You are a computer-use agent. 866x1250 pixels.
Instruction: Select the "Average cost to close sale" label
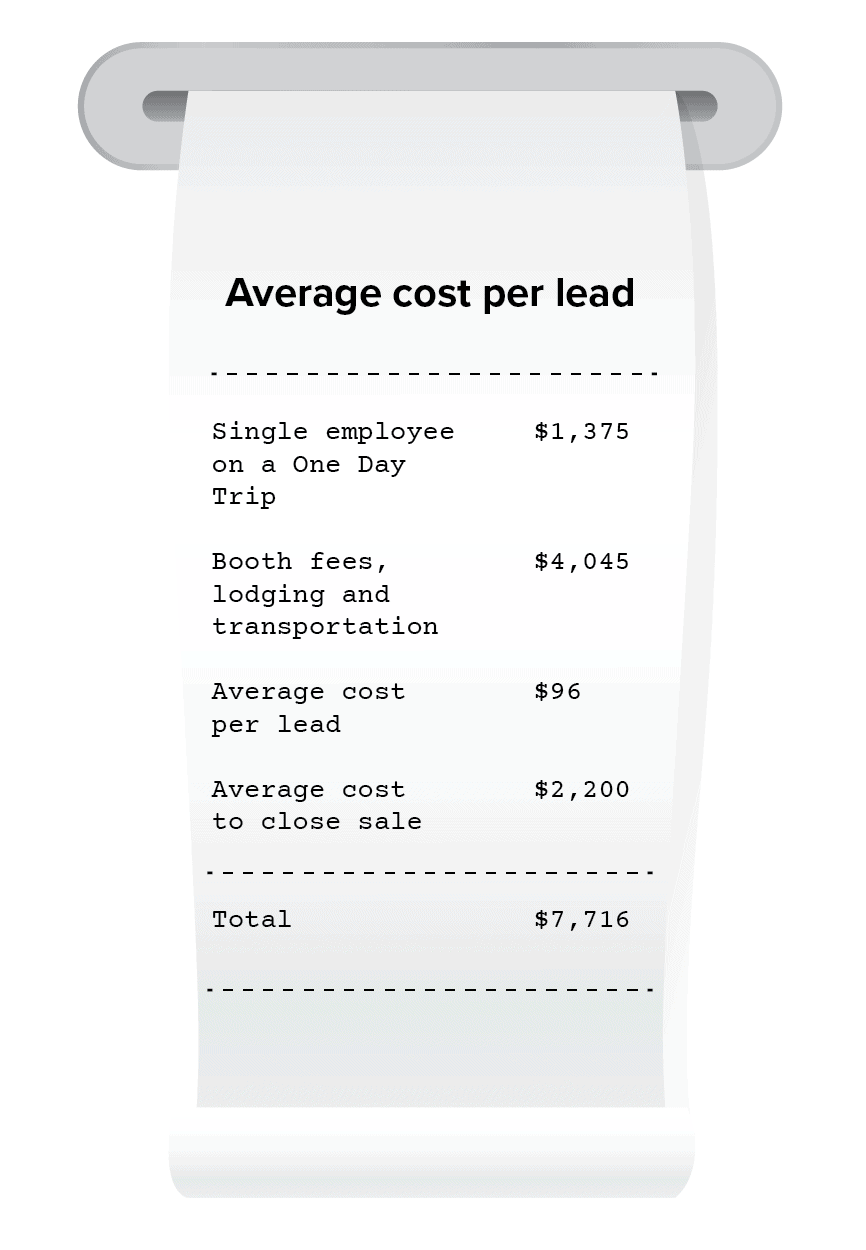pos(316,806)
